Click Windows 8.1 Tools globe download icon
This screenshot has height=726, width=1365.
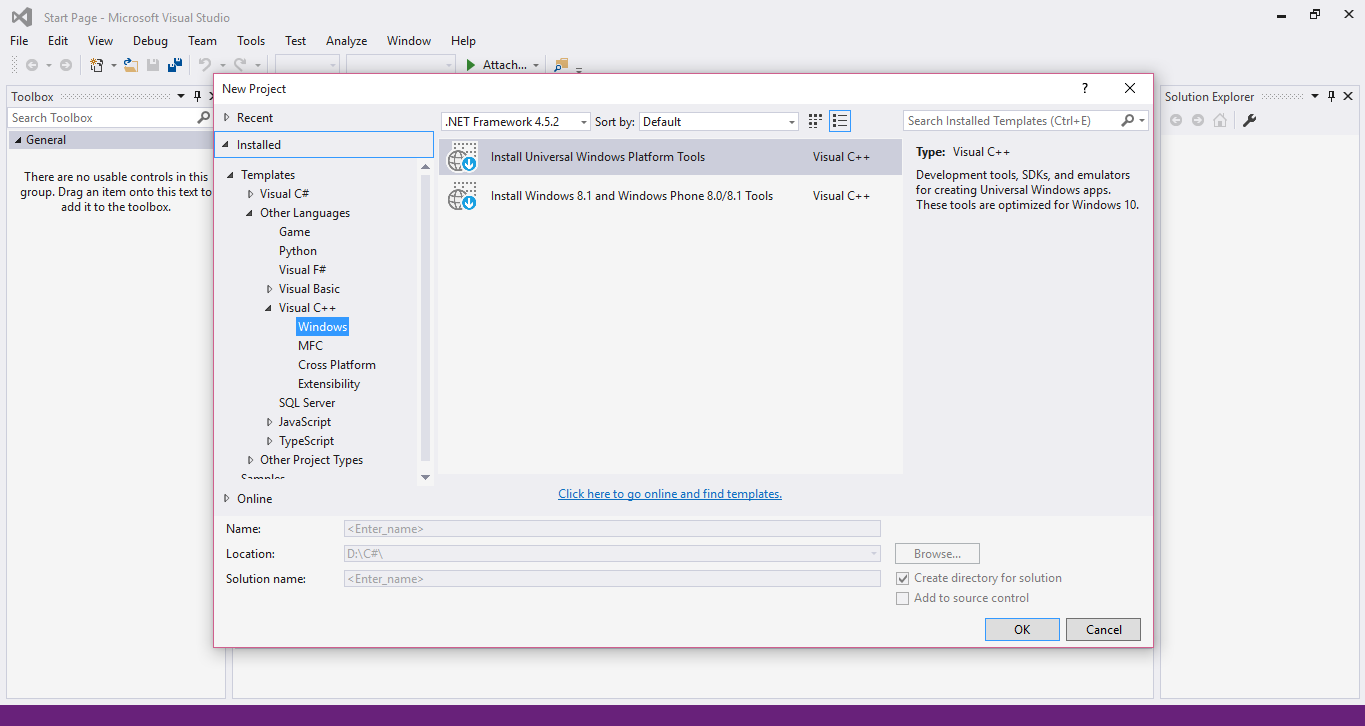(462, 196)
